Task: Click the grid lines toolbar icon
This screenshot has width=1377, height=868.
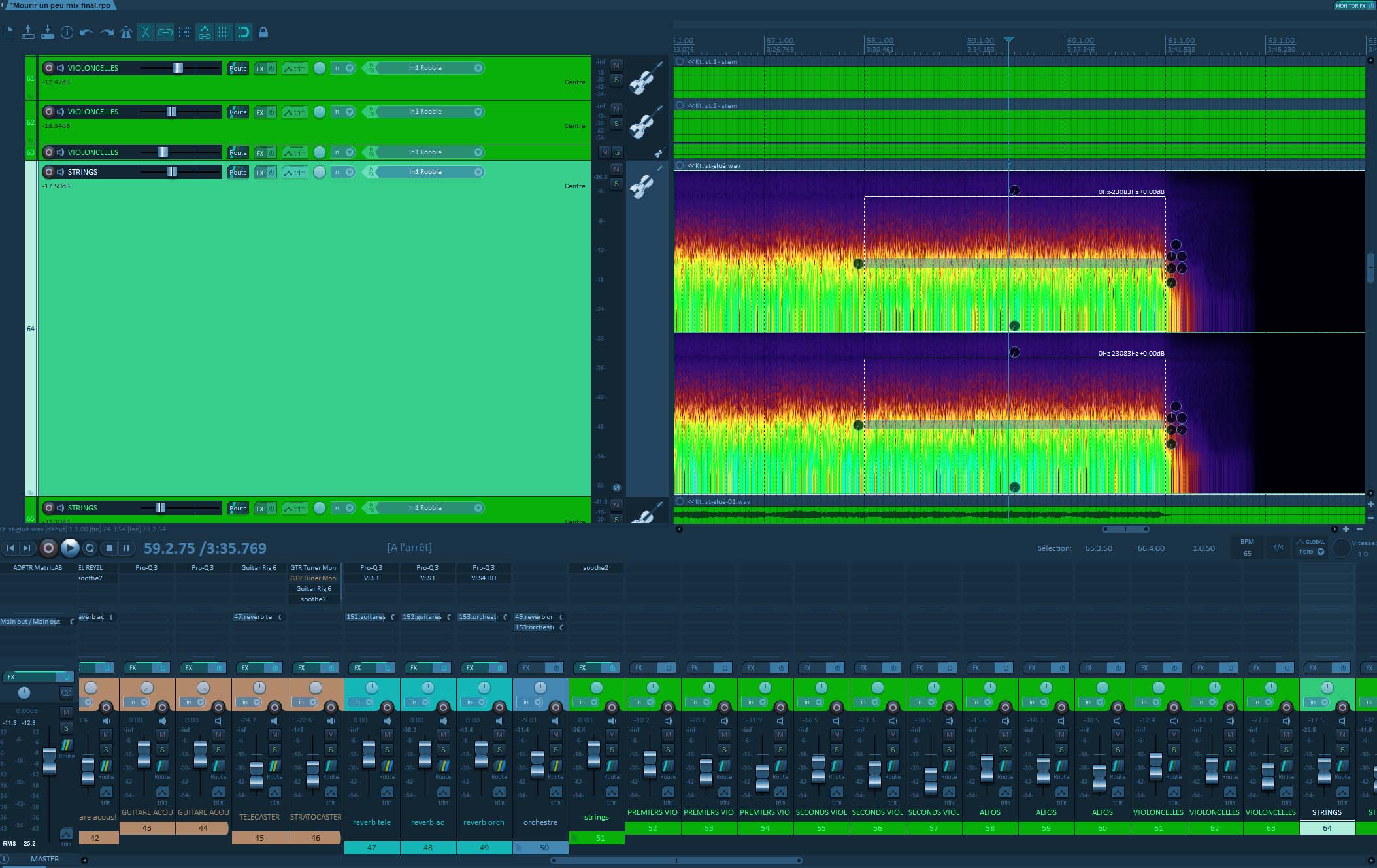Action: click(224, 32)
